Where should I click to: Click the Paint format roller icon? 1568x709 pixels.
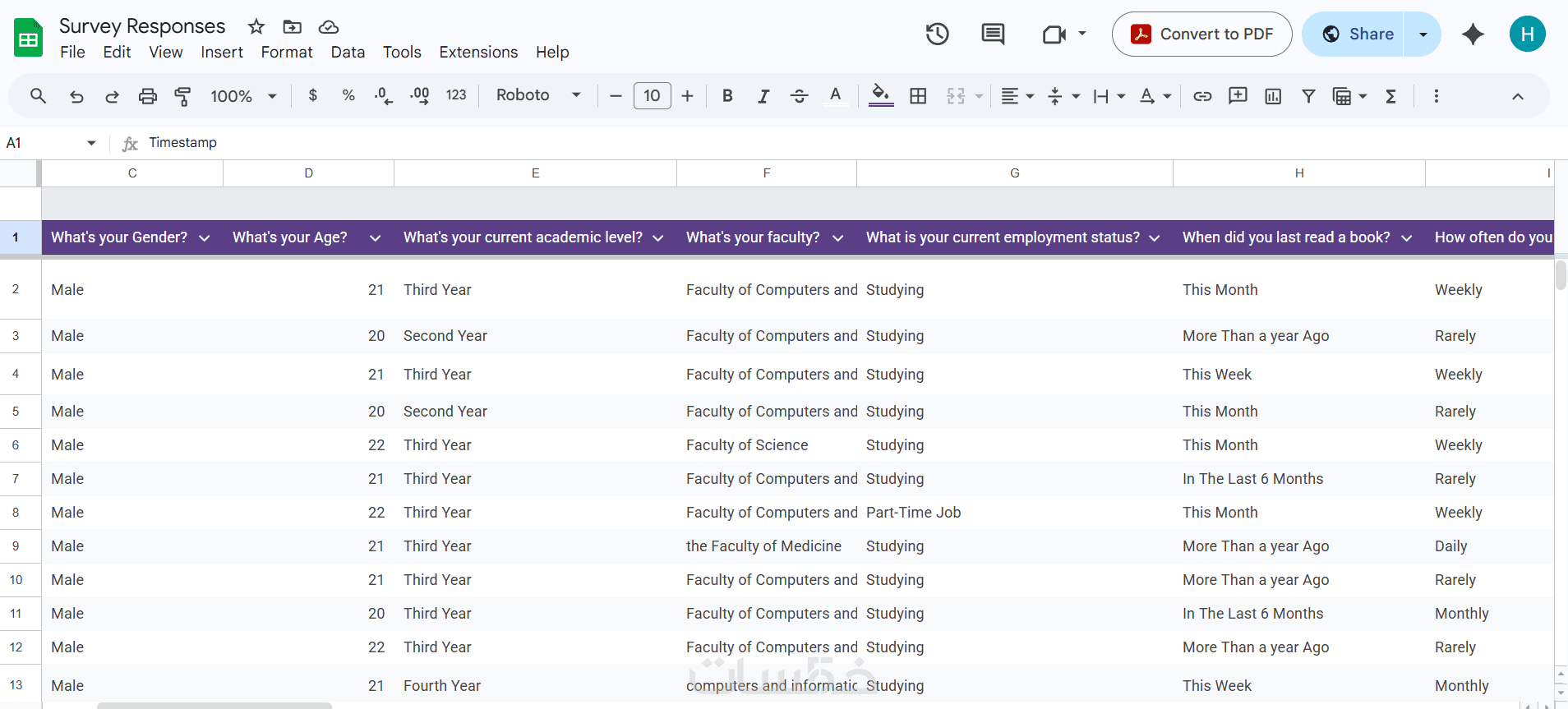(182, 96)
